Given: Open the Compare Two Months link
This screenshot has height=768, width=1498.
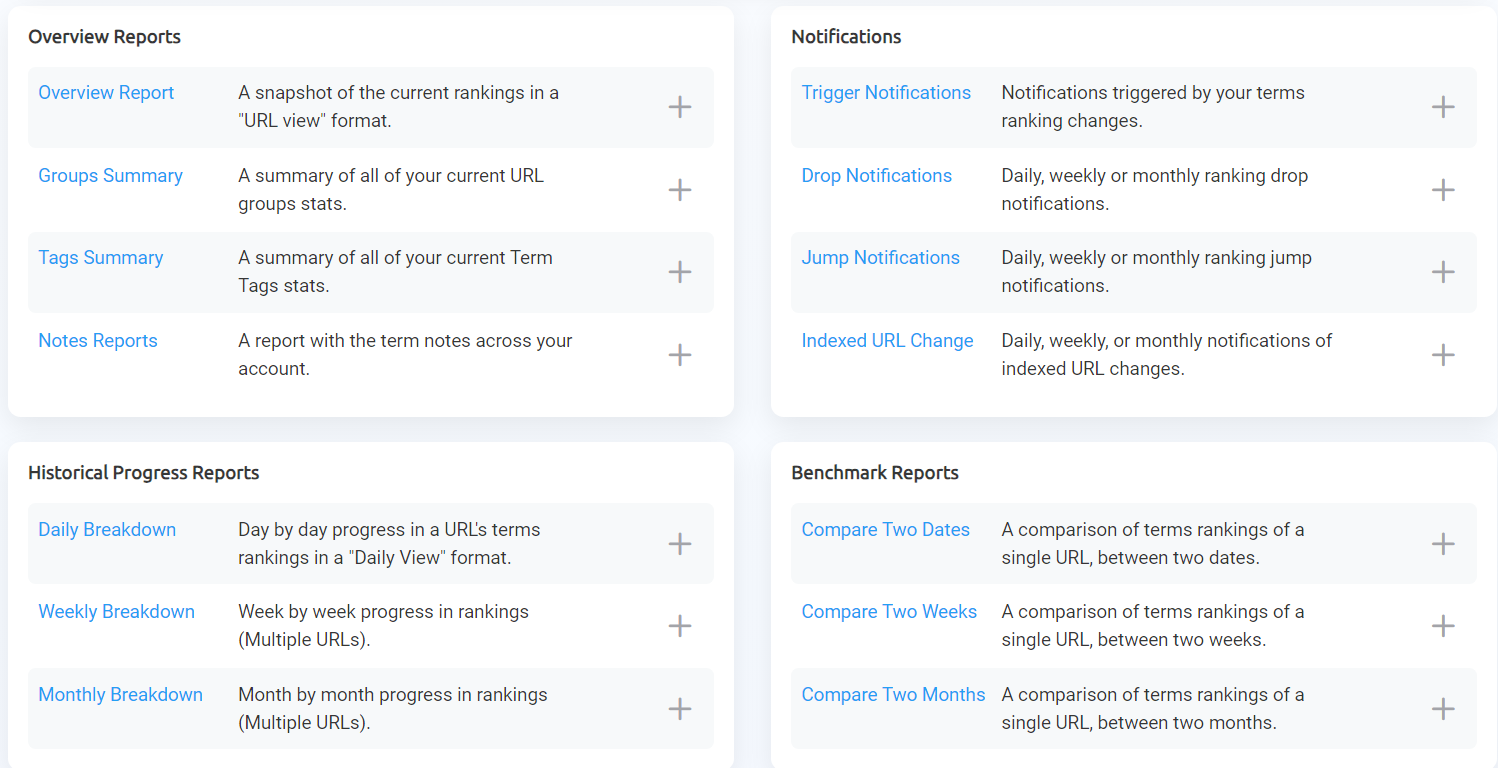Looking at the screenshot, I should [x=893, y=695].
